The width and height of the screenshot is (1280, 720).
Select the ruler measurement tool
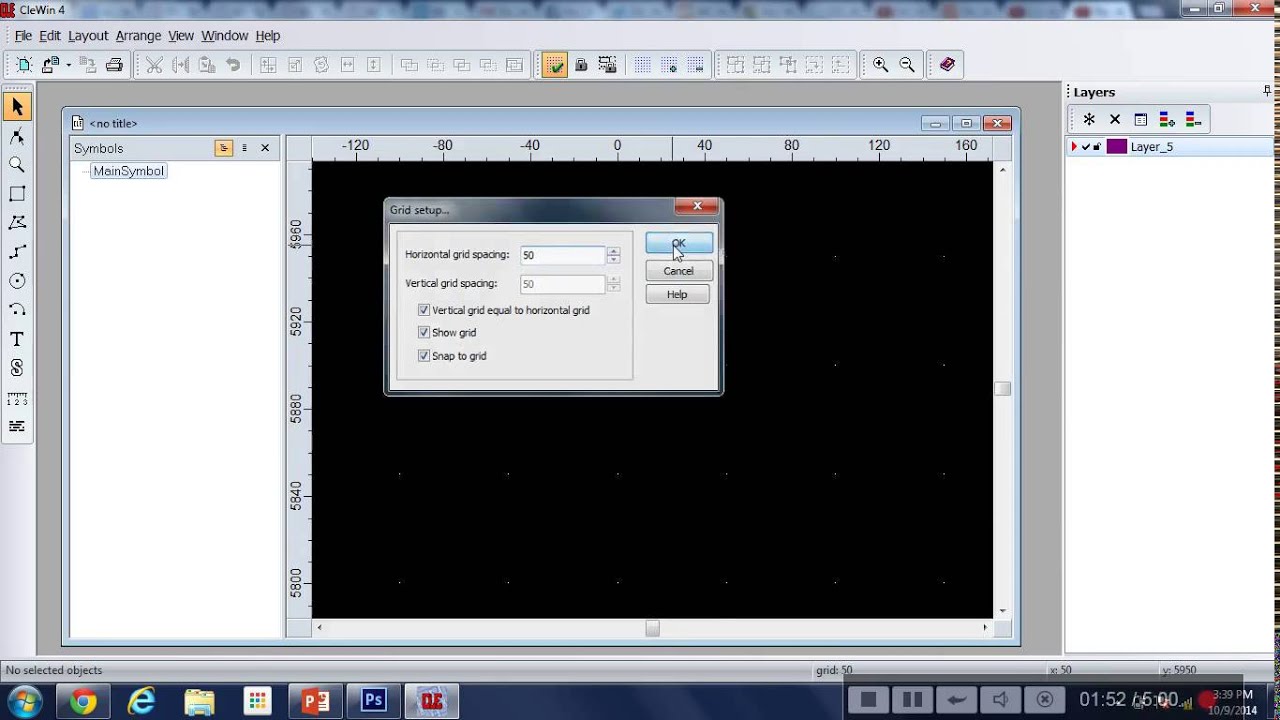pos(16,398)
